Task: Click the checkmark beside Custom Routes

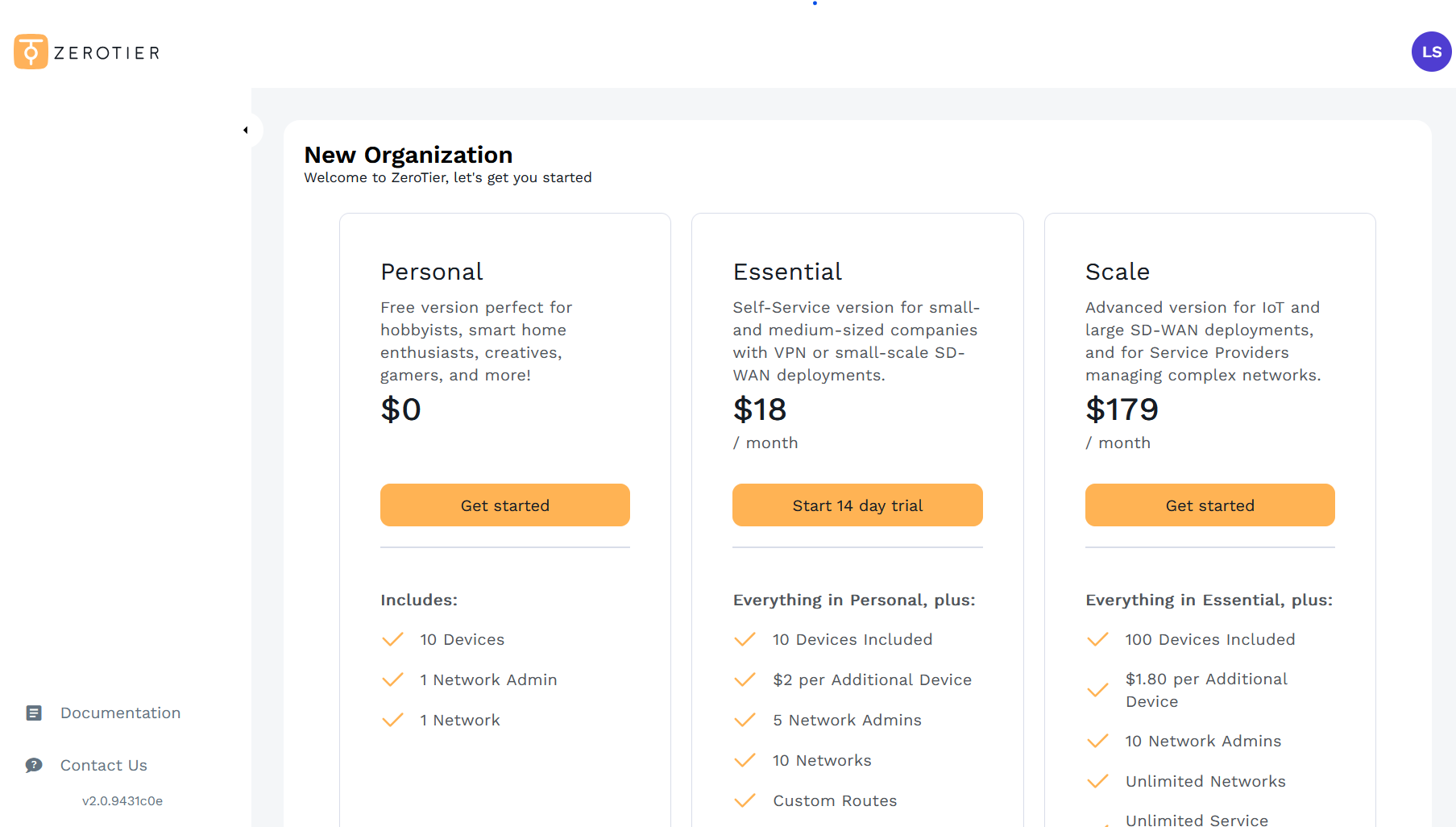Action: [745, 800]
